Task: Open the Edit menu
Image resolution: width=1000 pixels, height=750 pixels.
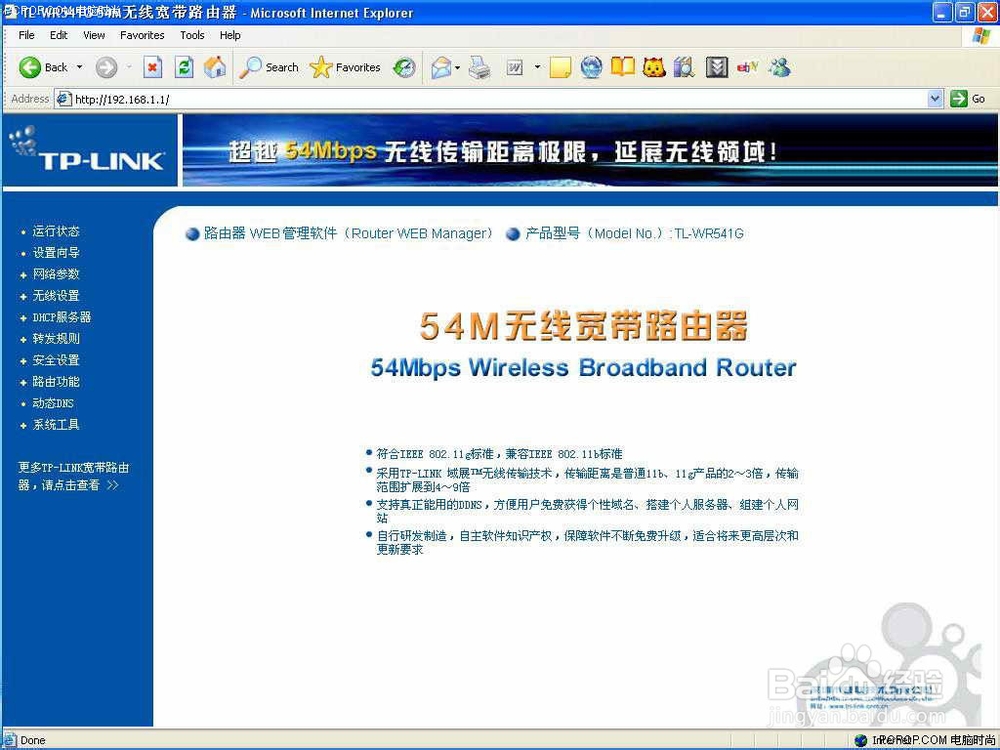Action: (59, 35)
